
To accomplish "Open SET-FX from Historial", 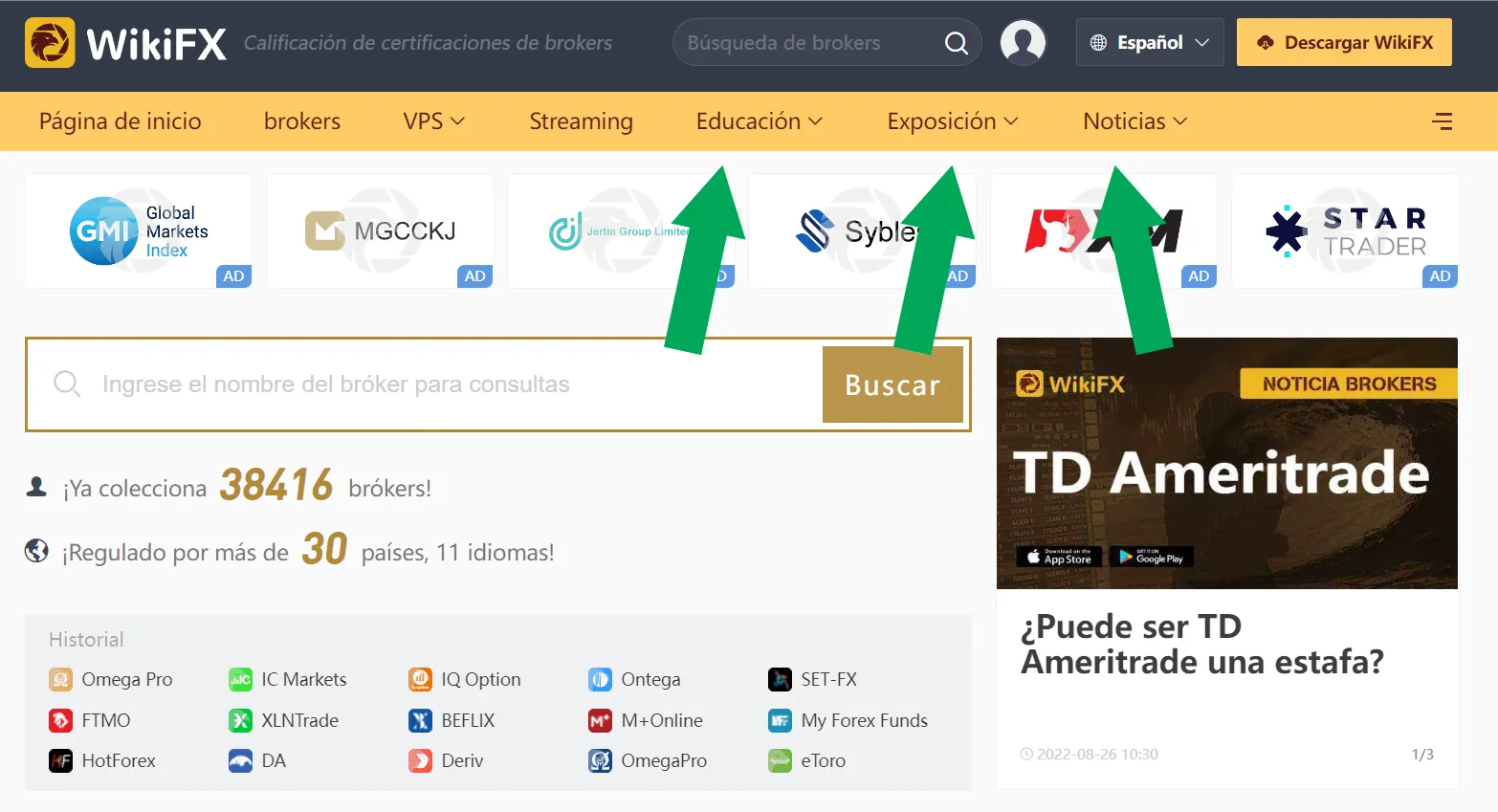I will [x=813, y=679].
